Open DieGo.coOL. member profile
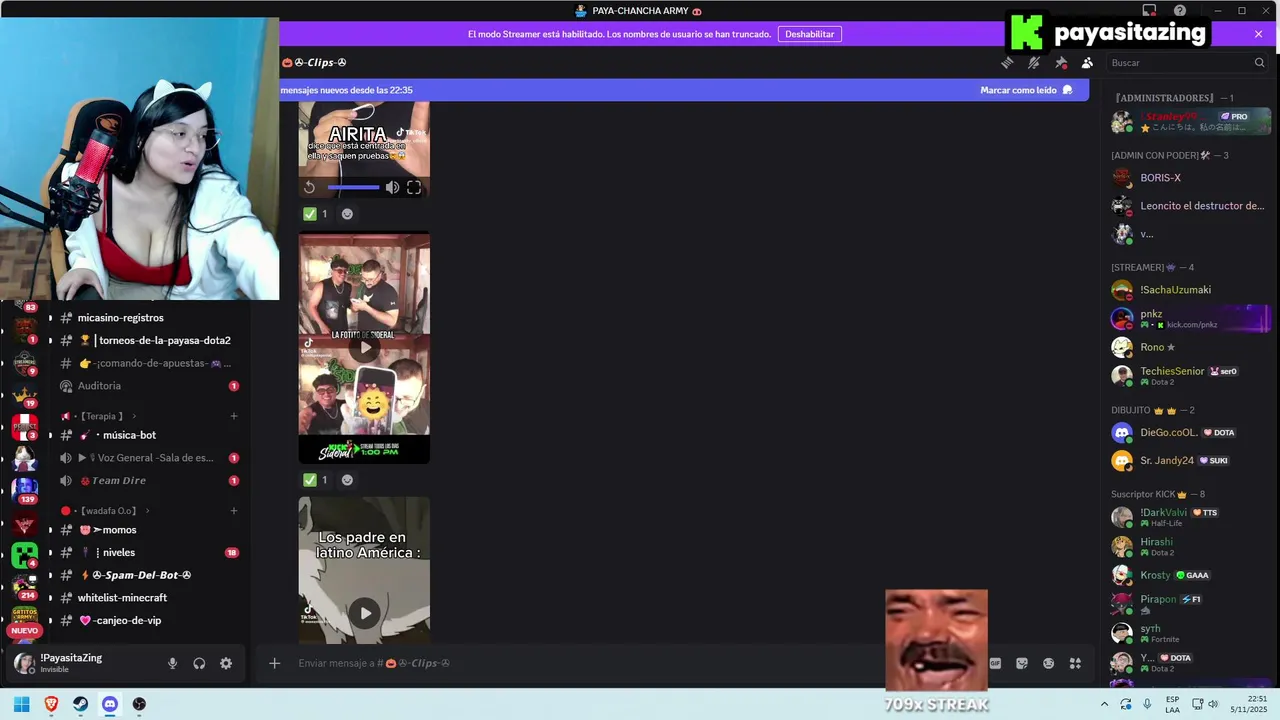The width and height of the screenshot is (1280, 720). [x=1189, y=433]
